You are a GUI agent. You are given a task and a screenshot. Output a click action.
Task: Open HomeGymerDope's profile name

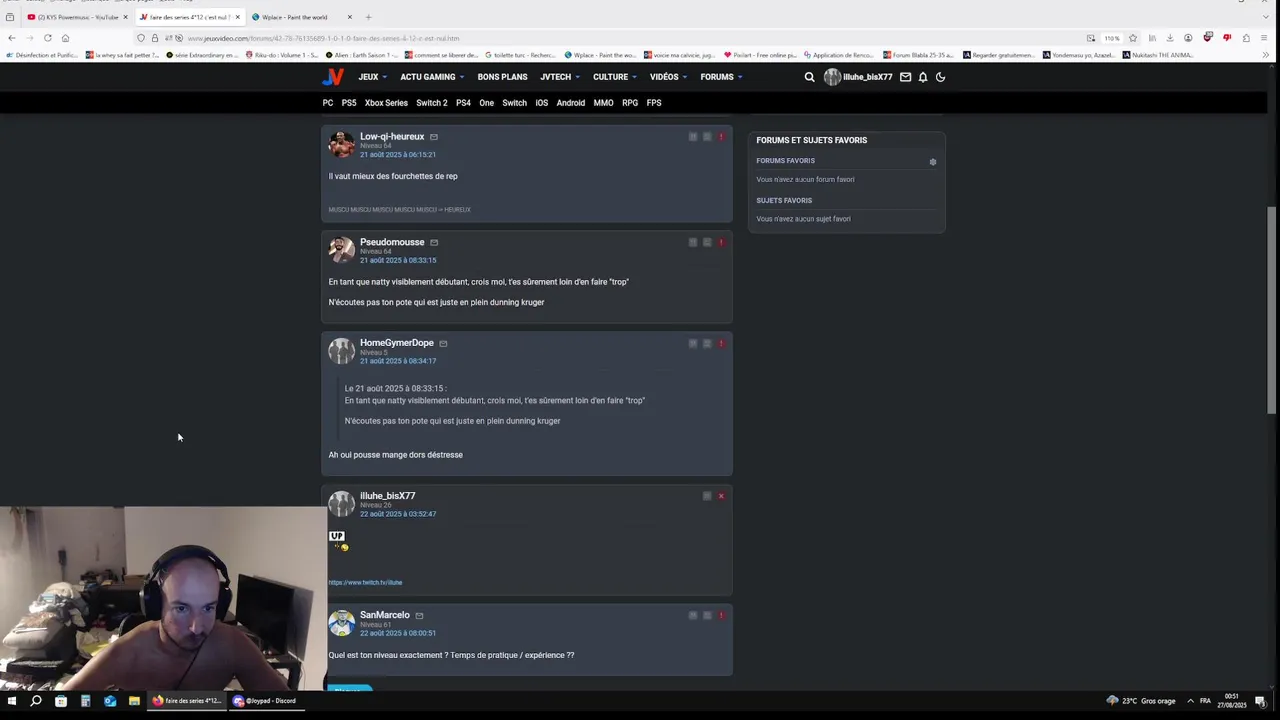(x=397, y=343)
